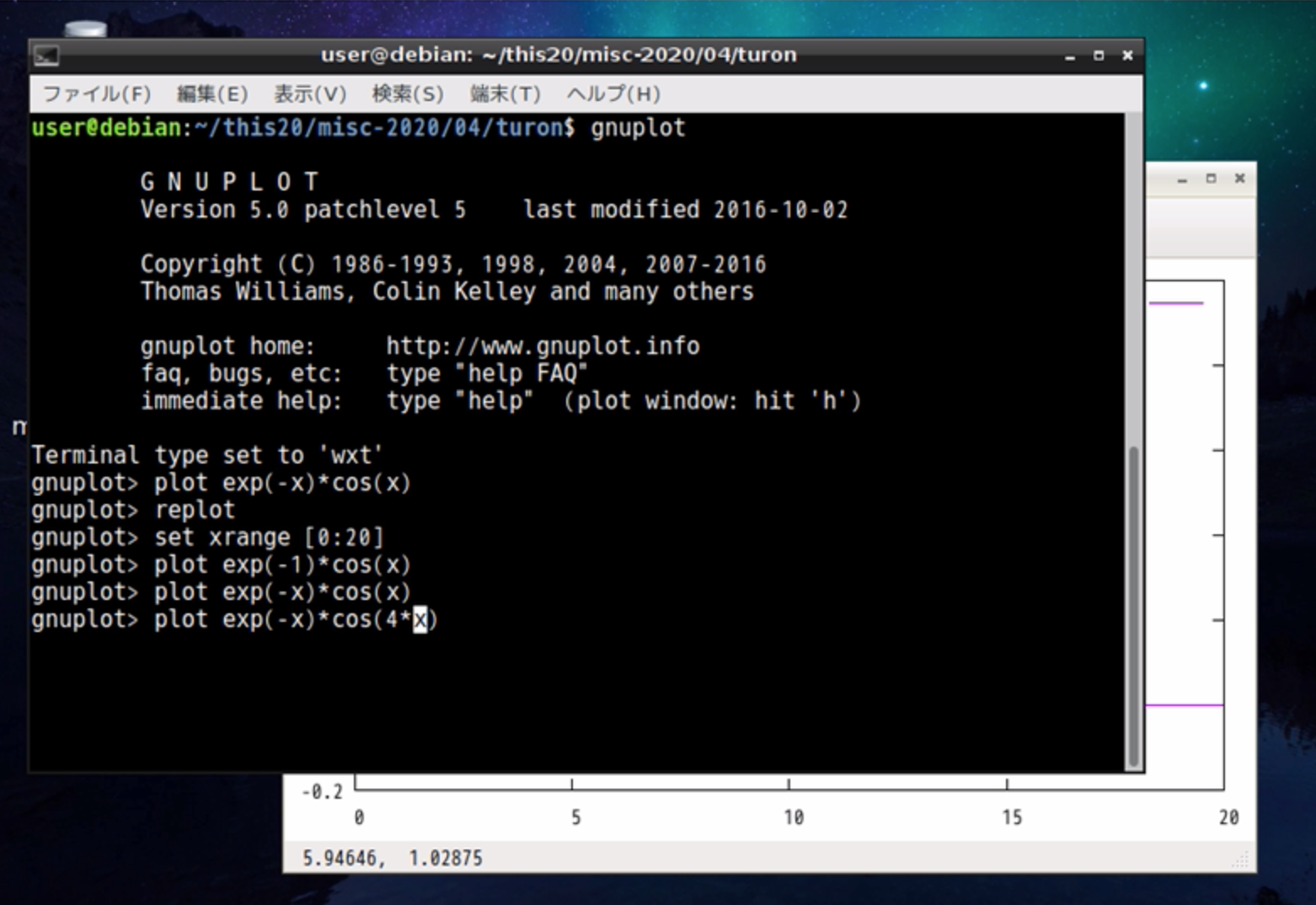Click the G N U P L O T heading
The width and height of the screenshot is (1316, 905).
229,181
